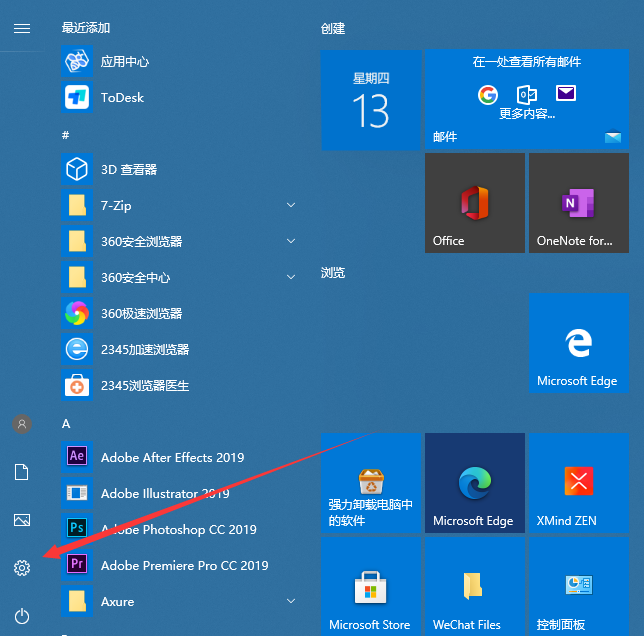The width and height of the screenshot is (644, 636).
Task: Launch 应用中心 app icon
Action: coord(77,62)
